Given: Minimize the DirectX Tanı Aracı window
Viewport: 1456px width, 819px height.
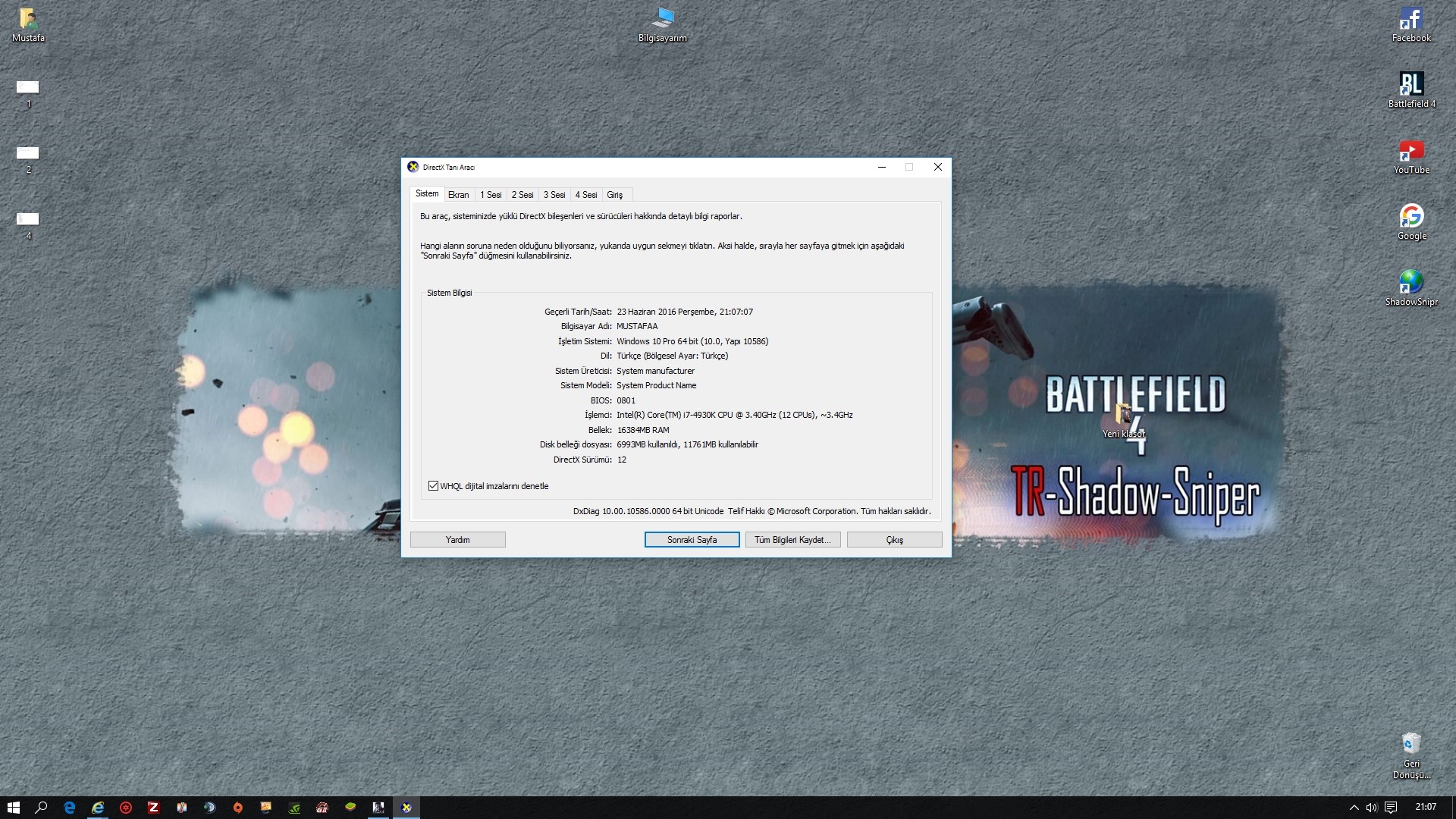Looking at the screenshot, I should click(882, 167).
